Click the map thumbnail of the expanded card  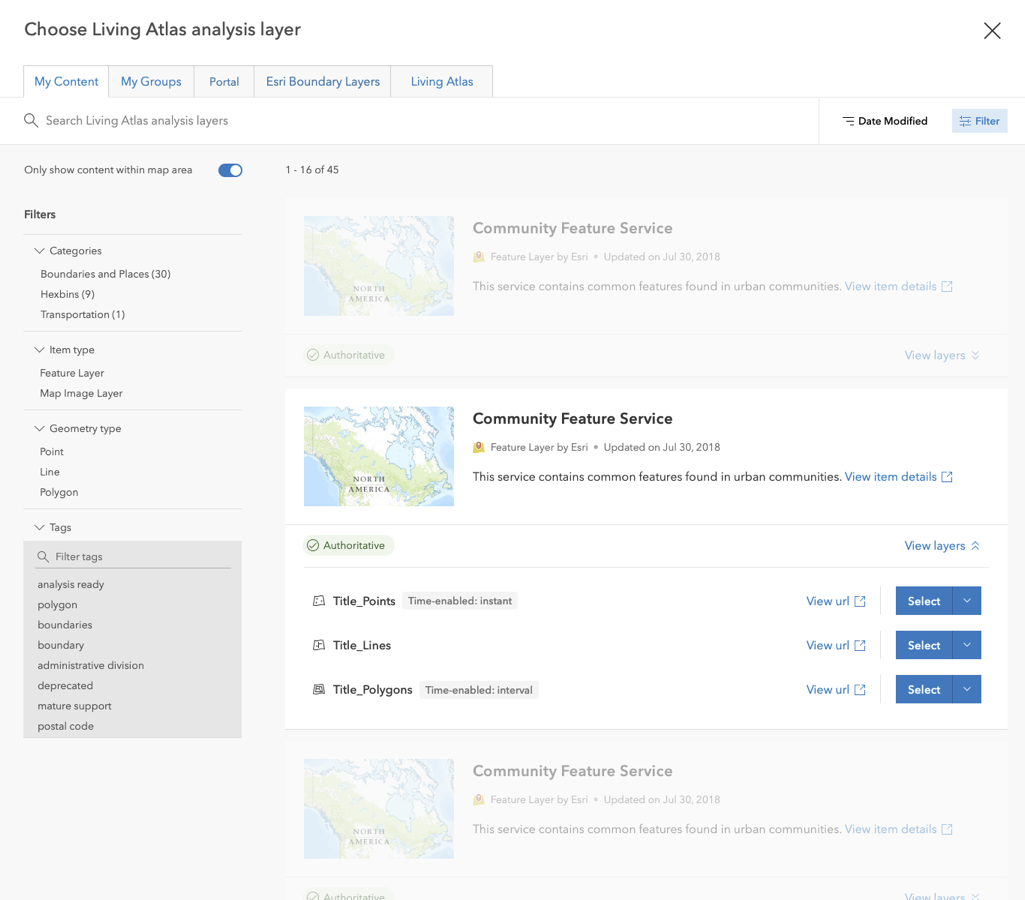pos(378,456)
